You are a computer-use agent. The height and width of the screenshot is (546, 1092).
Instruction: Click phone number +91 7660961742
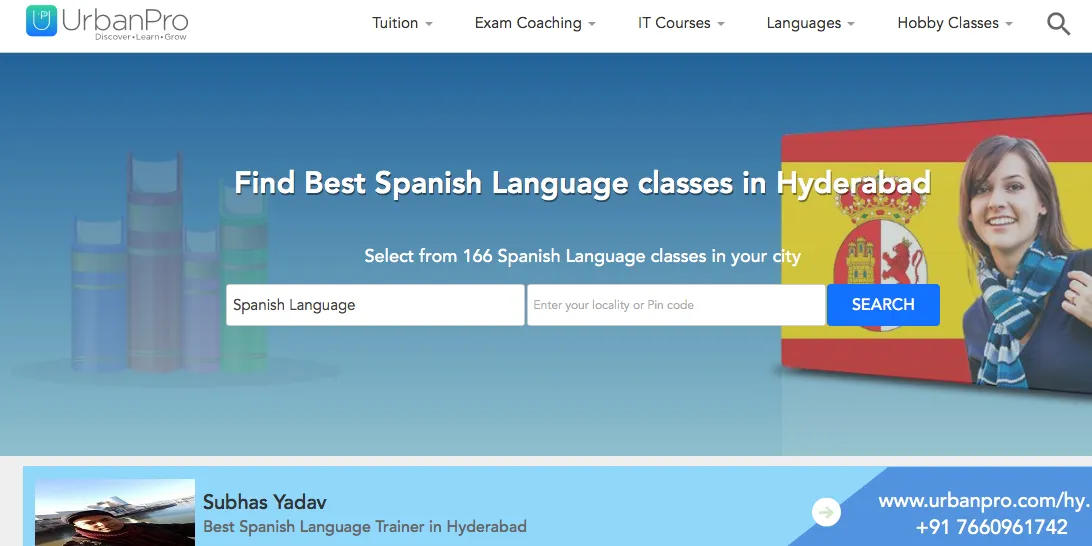991,526
